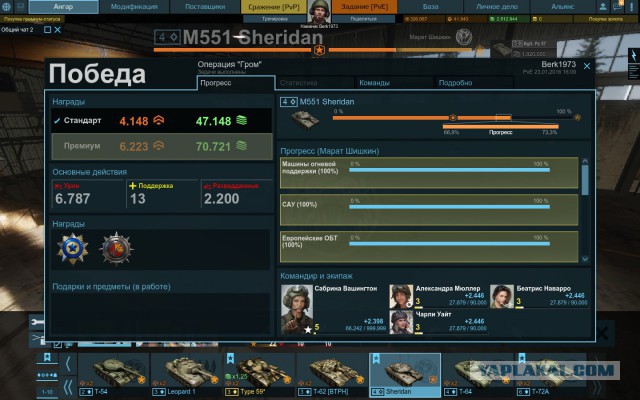
Task: Toggle favorite bookmark on T-72A card
Action: click(x=522, y=358)
